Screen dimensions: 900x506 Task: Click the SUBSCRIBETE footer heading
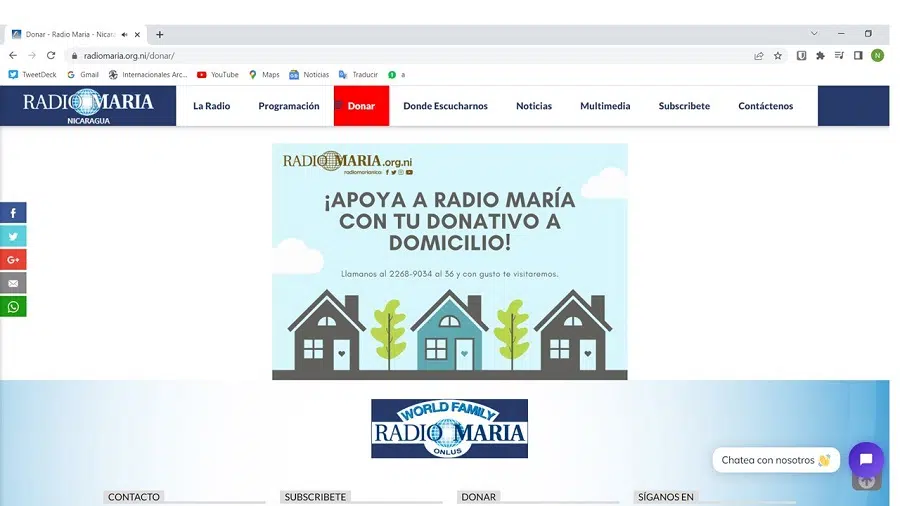click(x=315, y=497)
